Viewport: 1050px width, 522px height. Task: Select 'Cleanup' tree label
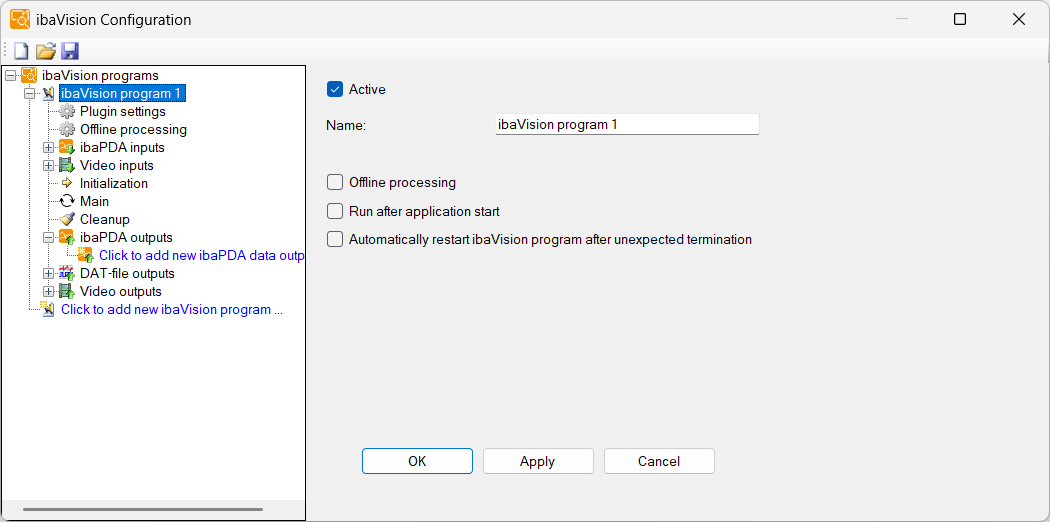tap(104, 220)
